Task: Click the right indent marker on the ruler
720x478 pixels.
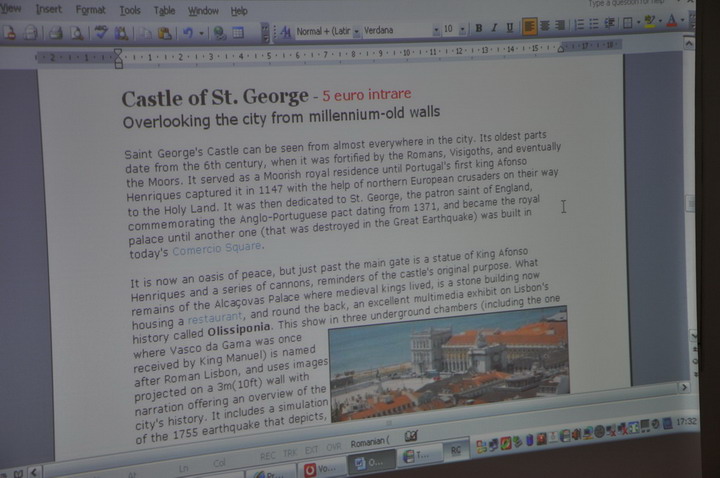Action: click(561, 49)
